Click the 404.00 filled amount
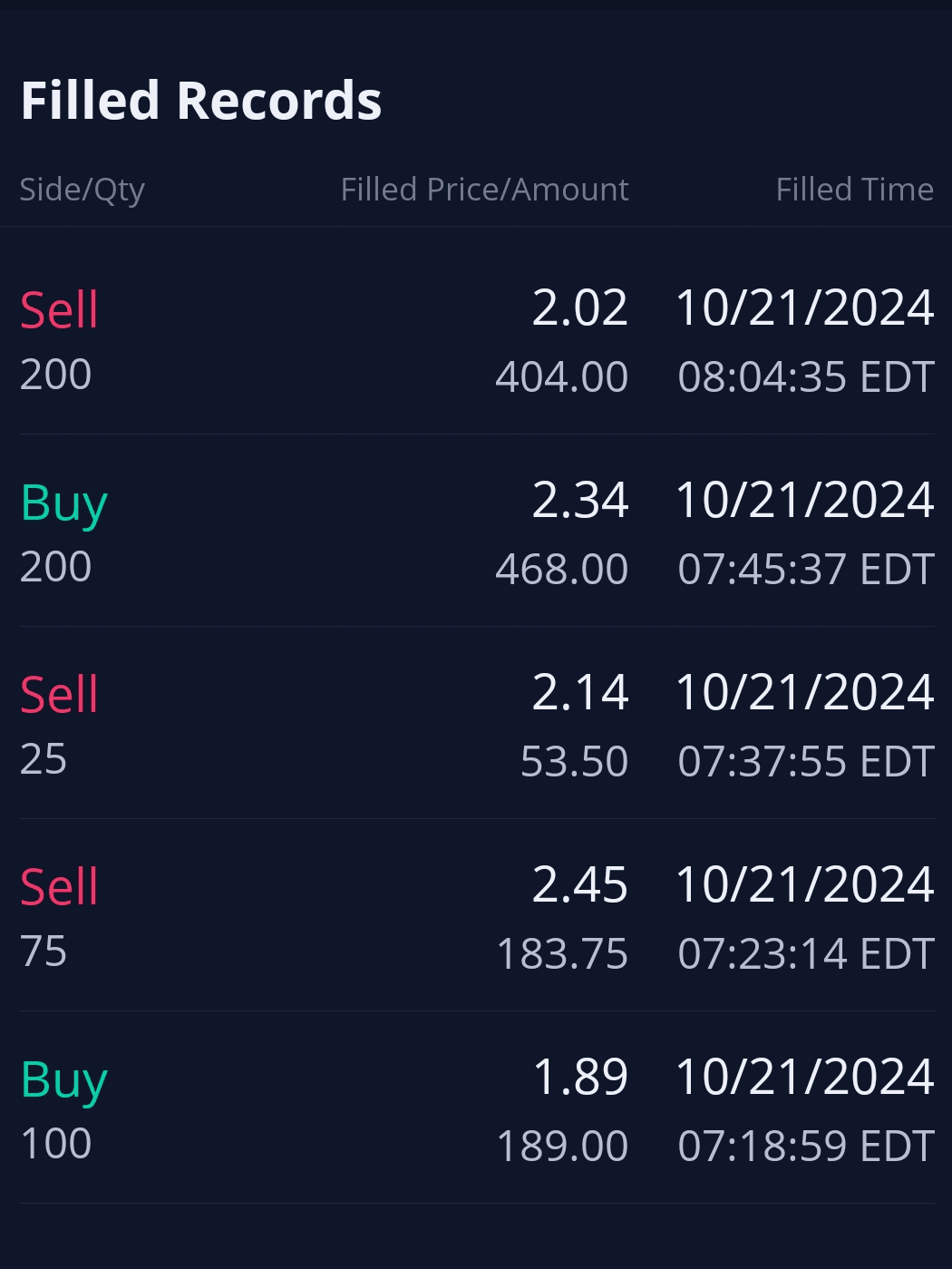 click(561, 376)
